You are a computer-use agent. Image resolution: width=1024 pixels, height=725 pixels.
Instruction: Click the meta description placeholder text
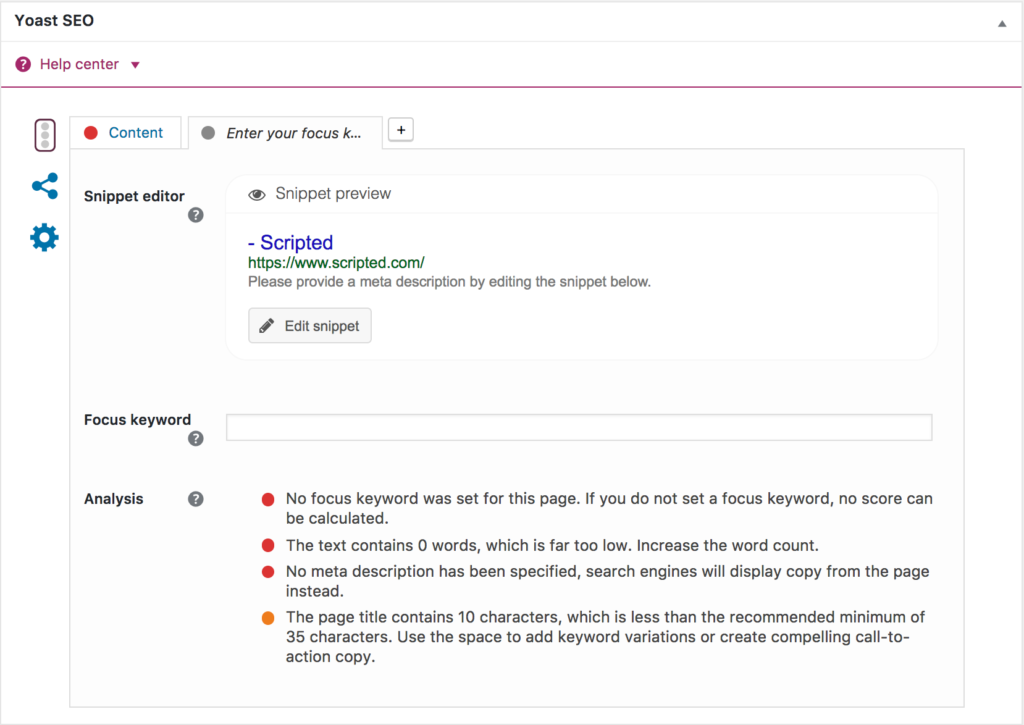click(x=449, y=282)
